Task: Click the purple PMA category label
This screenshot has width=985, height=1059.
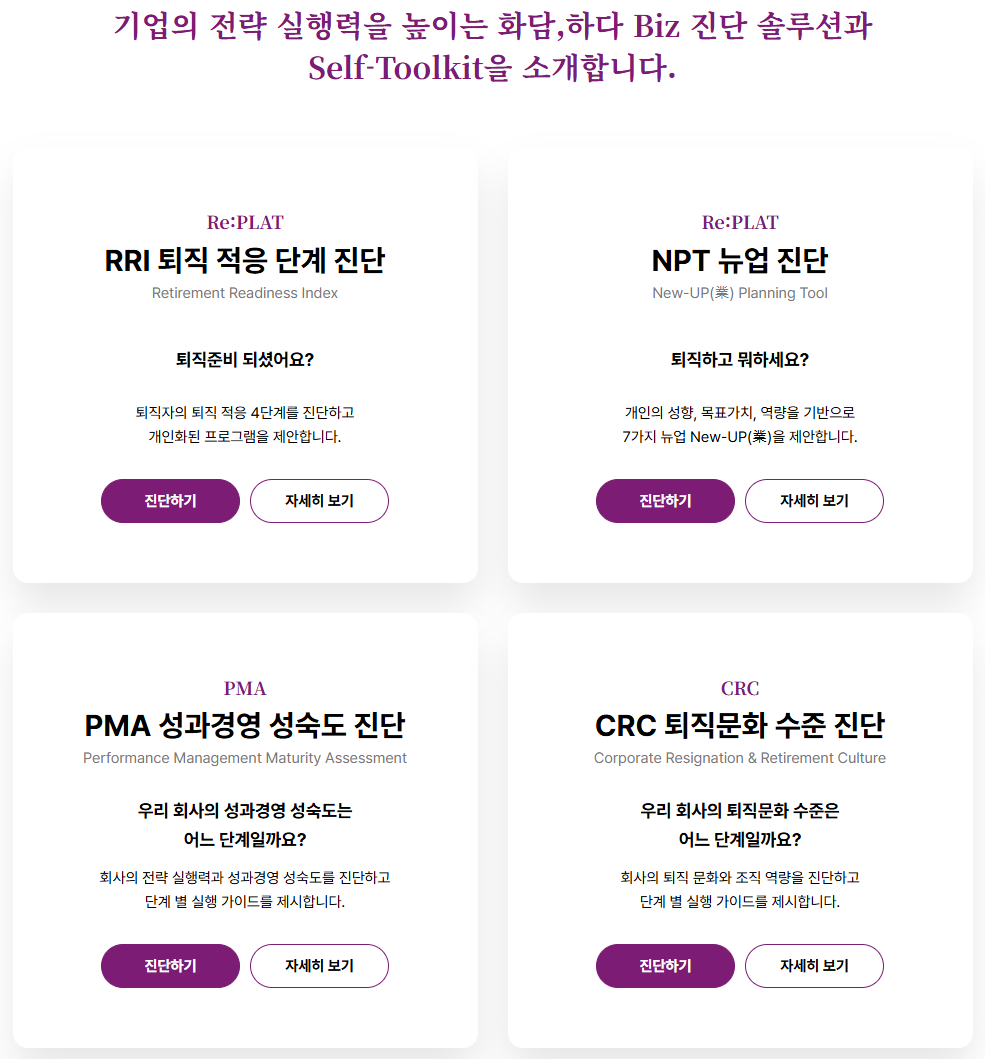Action: [x=245, y=688]
